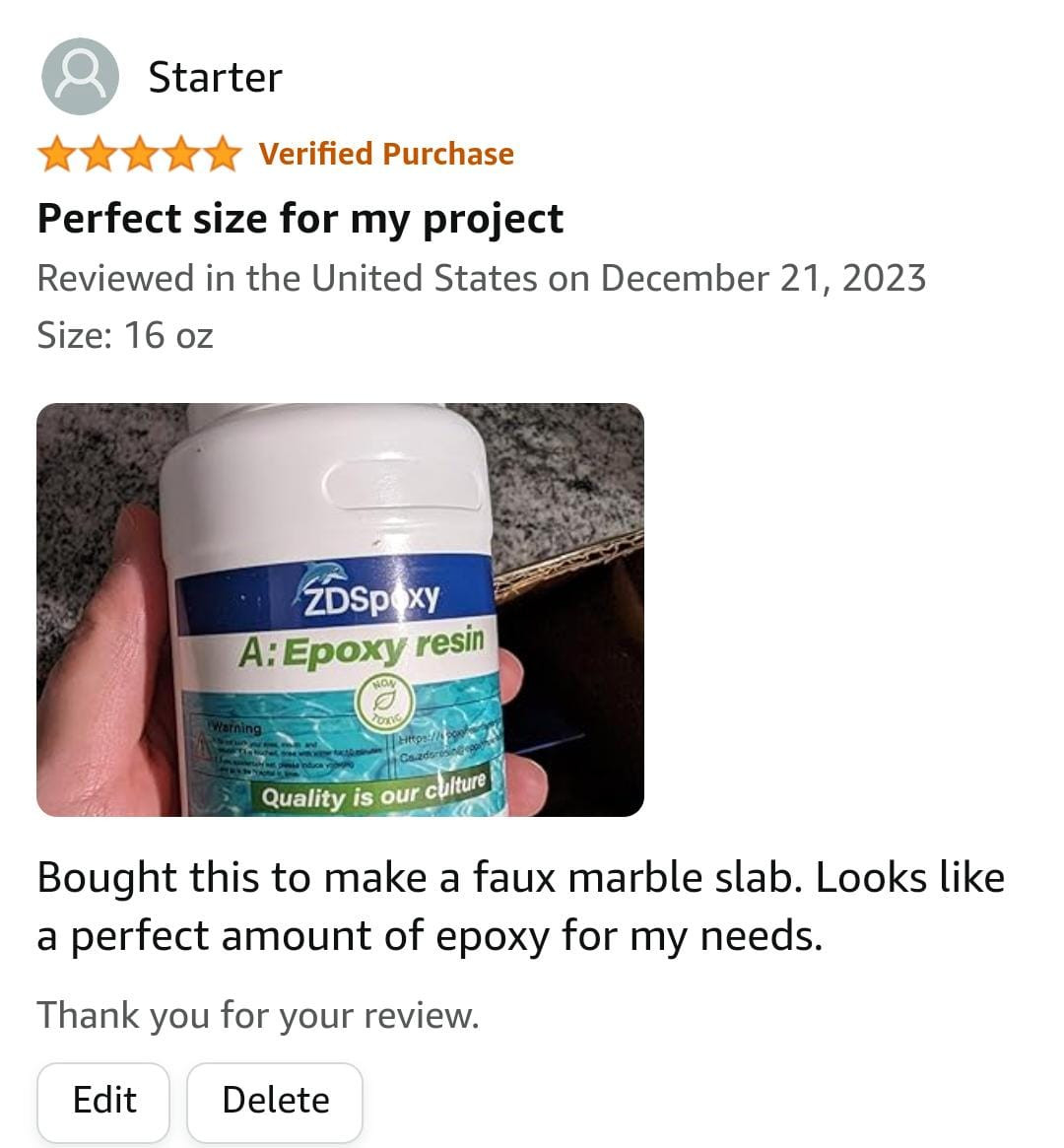The image size is (1064, 1148).
Task: Click the warning triangle on bottle label
Action: tap(201, 745)
